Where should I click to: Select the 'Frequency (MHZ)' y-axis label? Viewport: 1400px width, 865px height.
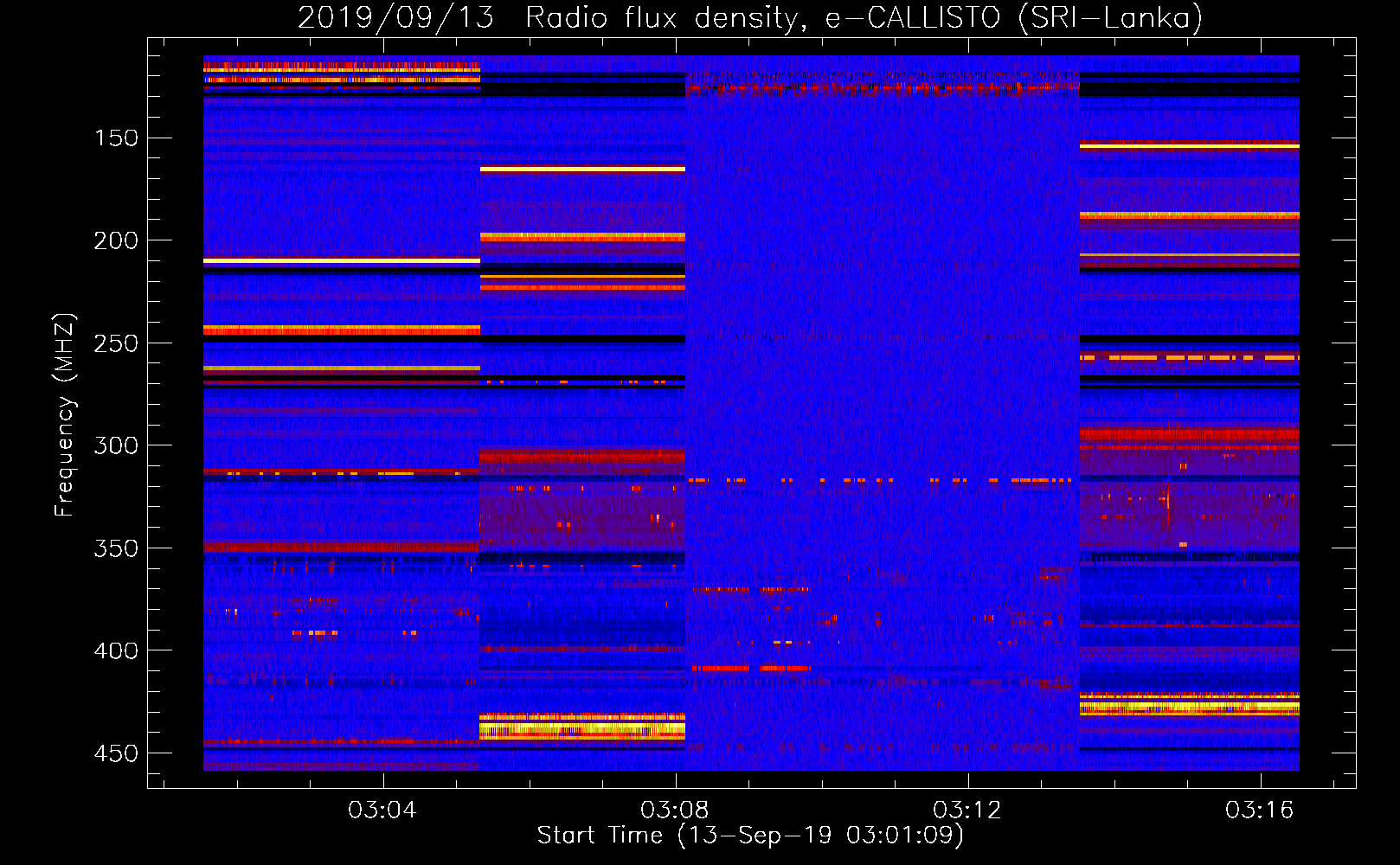click(65, 414)
